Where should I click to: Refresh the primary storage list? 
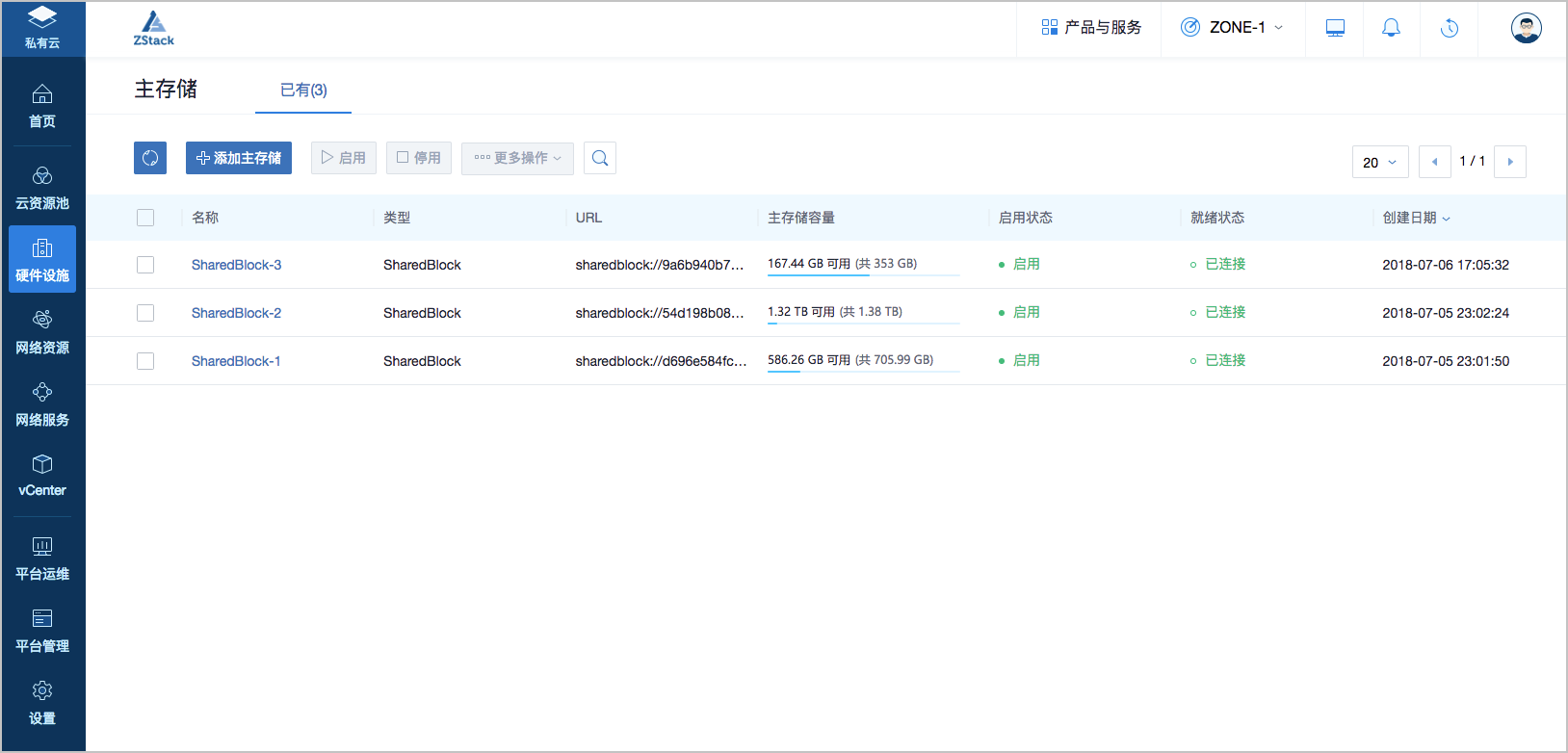point(150,158)
